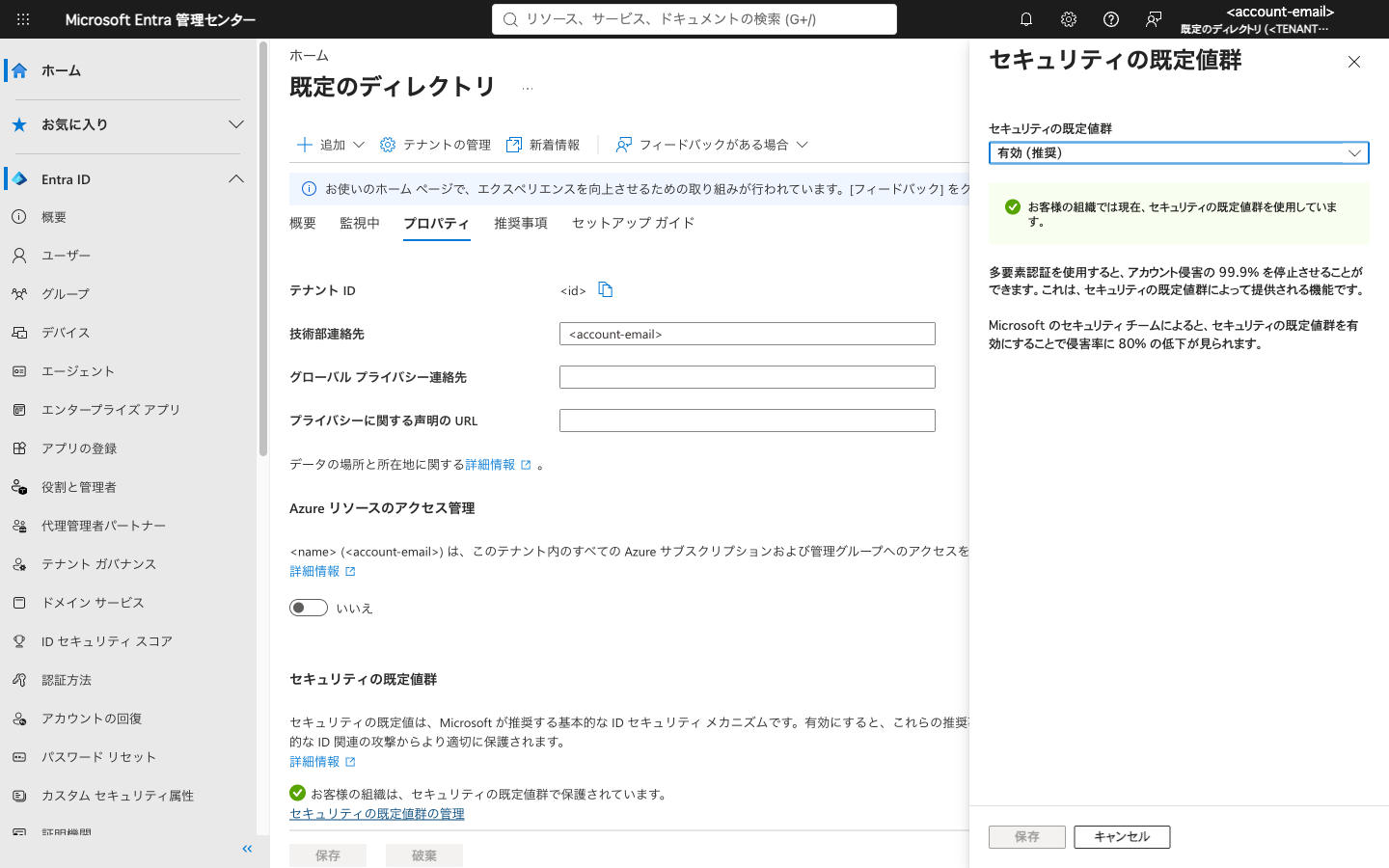The height and width of the screenshot is (868, 1389).
Task: Open the notifications bell
Action: coord(1026,19)
